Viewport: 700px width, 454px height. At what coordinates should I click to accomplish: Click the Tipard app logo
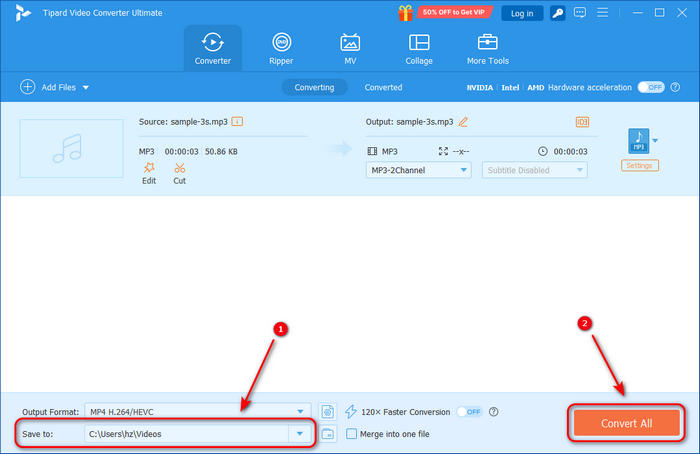23,12
